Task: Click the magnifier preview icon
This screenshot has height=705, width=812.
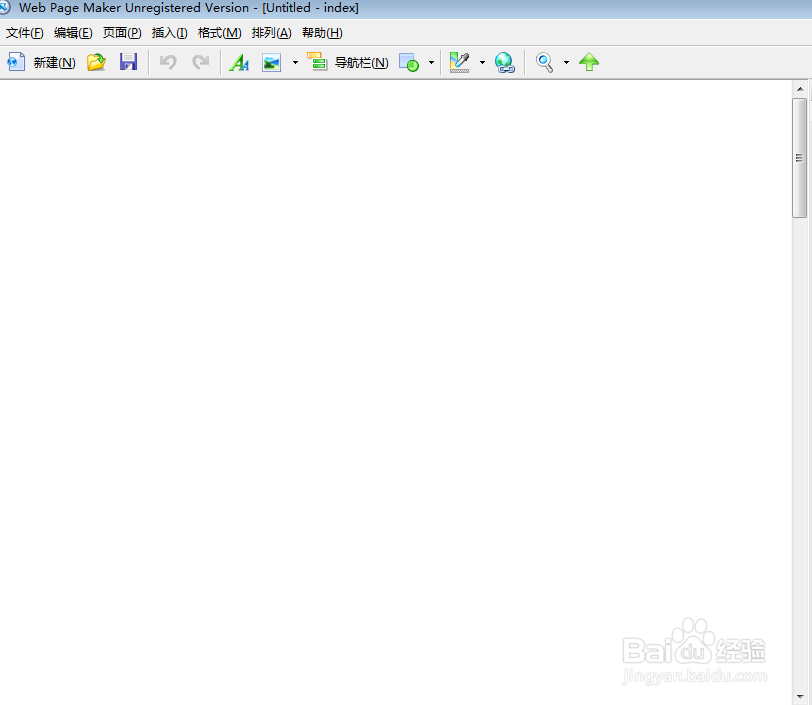Action: (544, 63)
